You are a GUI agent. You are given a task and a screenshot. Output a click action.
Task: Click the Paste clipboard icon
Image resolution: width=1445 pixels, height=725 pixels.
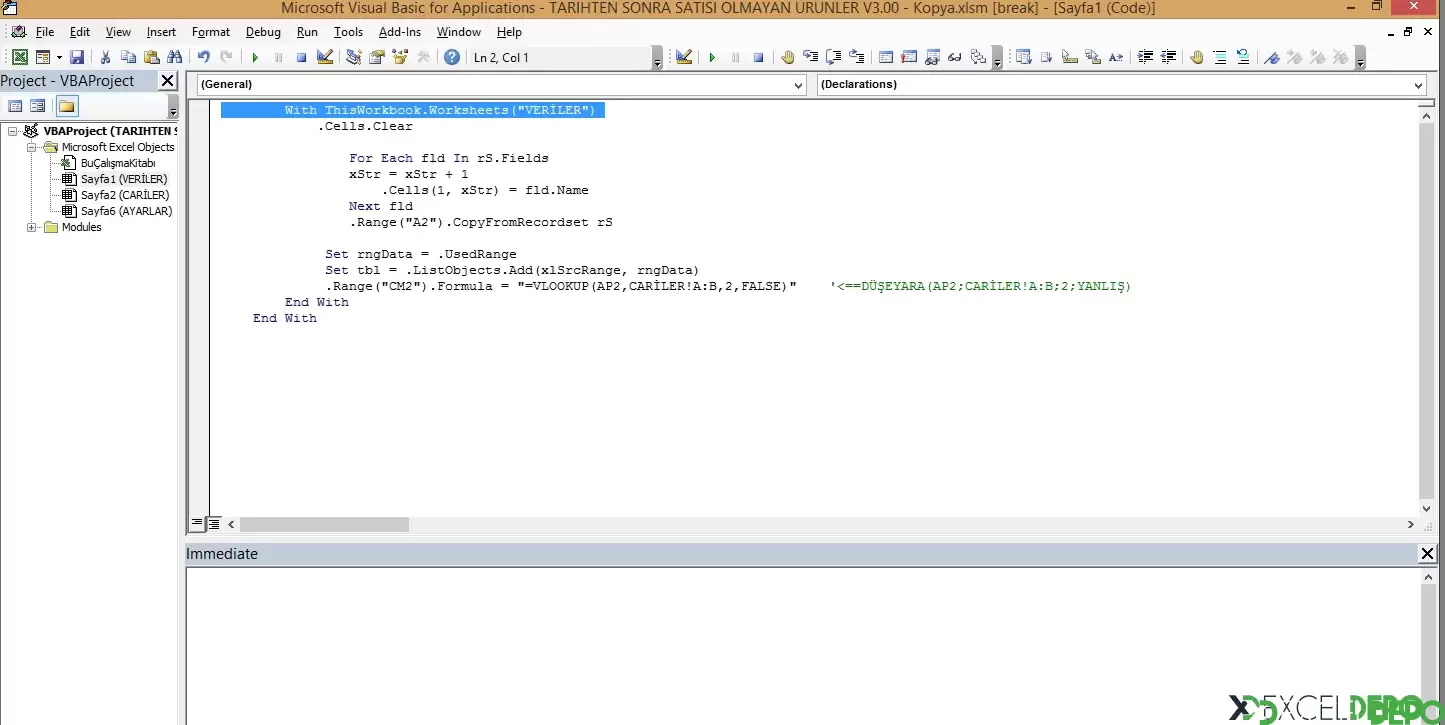151,58
